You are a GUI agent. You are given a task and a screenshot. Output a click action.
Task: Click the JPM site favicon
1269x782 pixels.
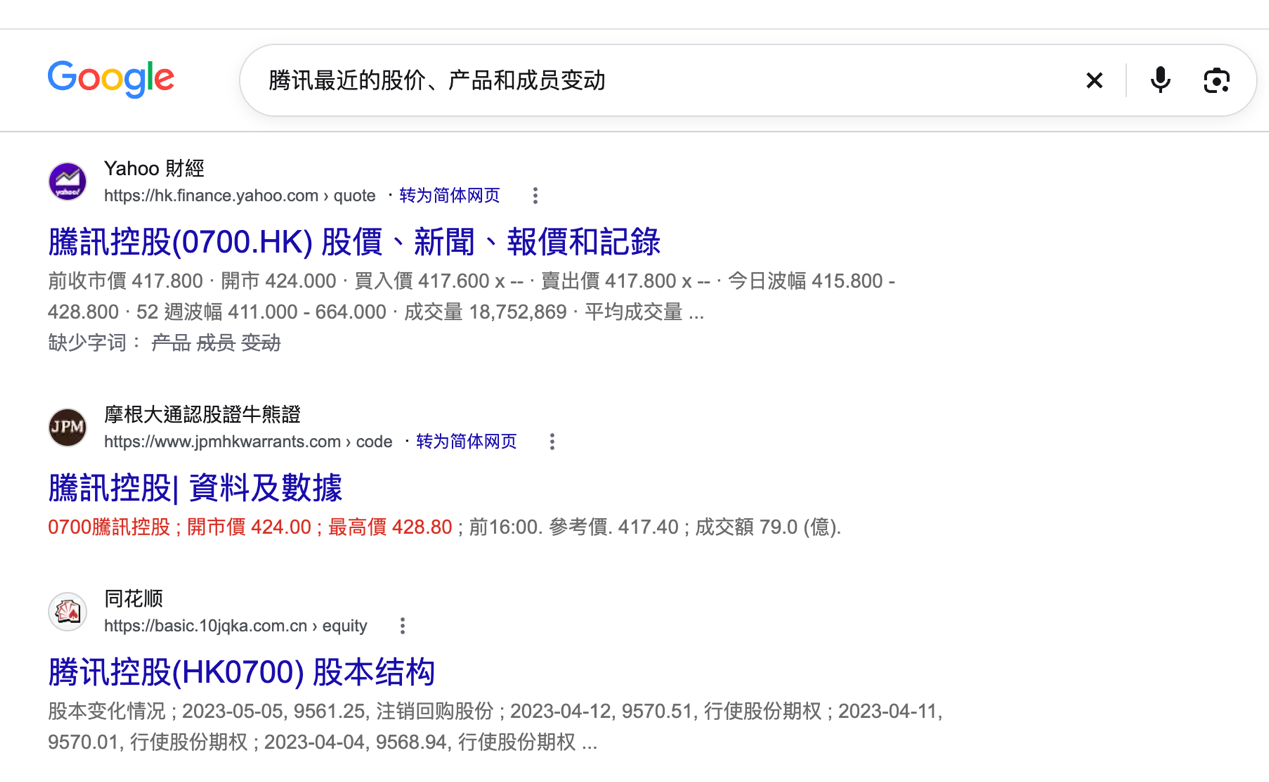pyautogui.click(x=68, y=428)
